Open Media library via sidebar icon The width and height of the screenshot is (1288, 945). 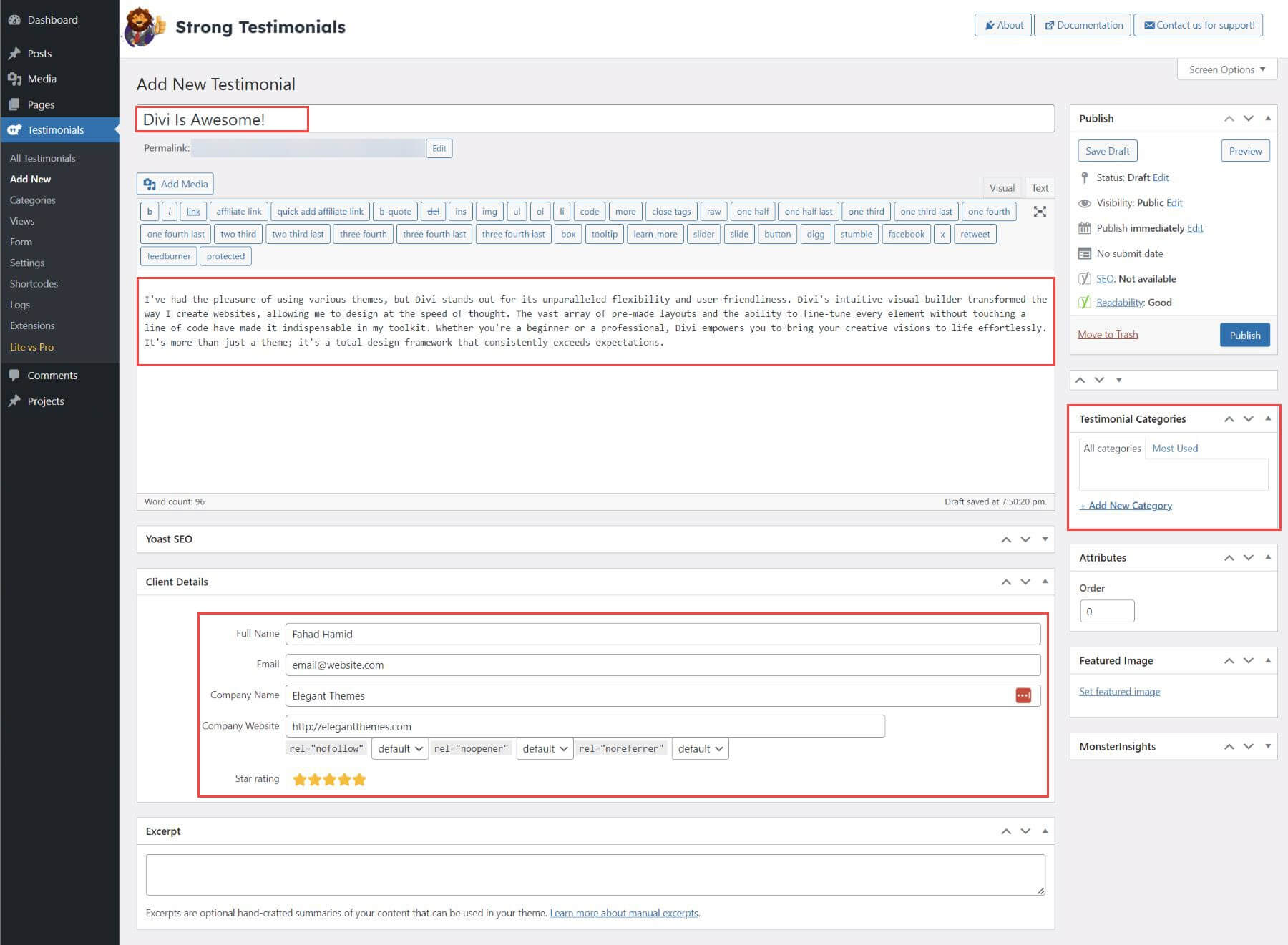15,79
